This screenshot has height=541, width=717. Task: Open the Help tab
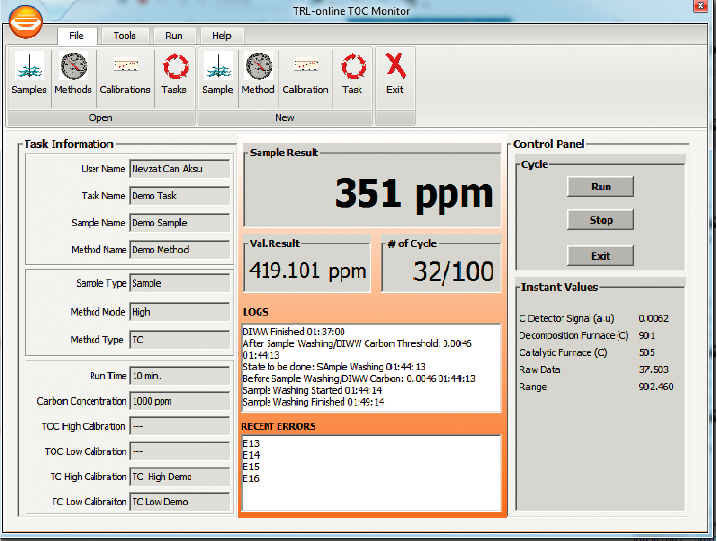coord(221,36)
